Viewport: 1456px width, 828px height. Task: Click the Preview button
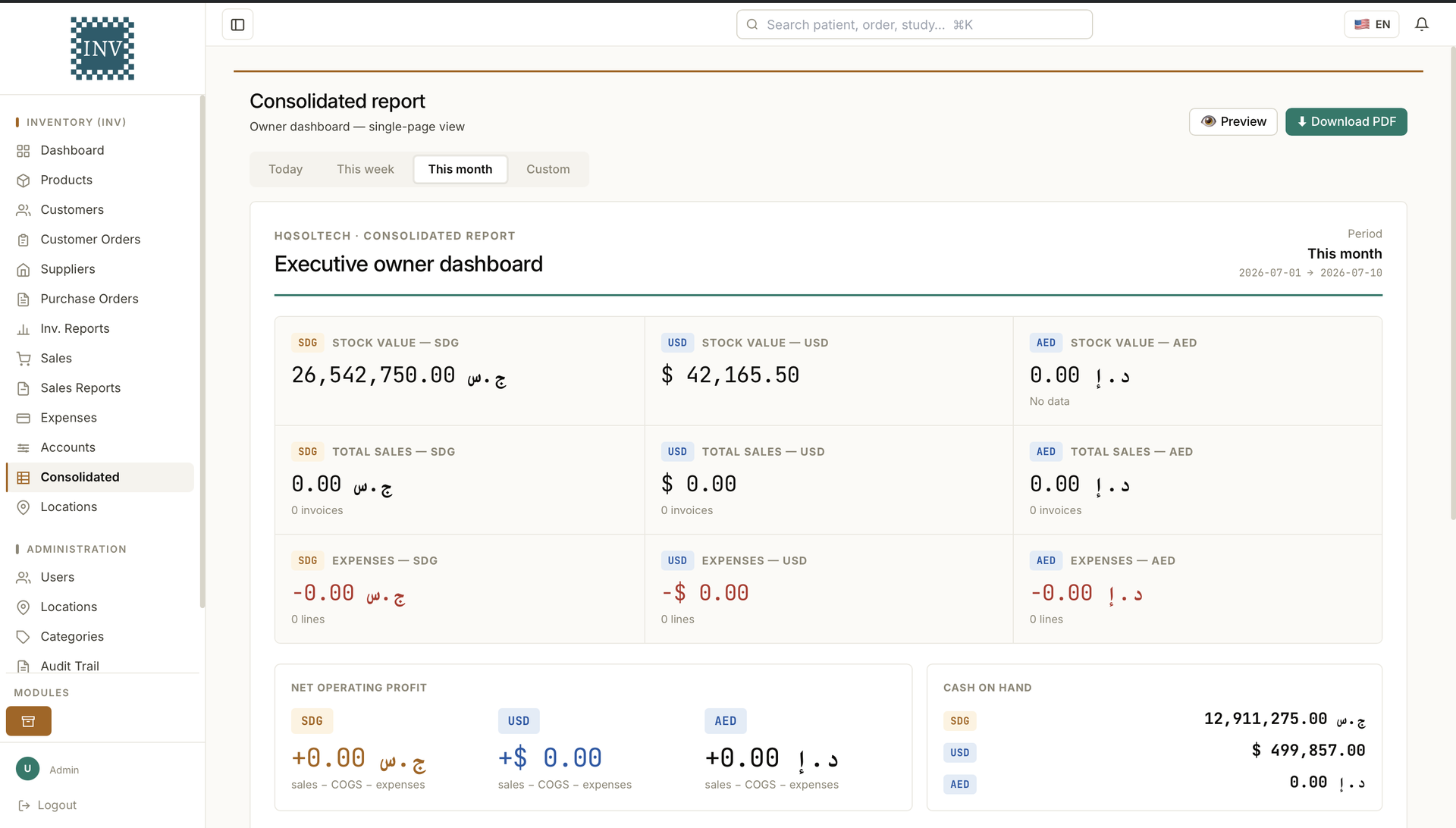pos(1233,122)
